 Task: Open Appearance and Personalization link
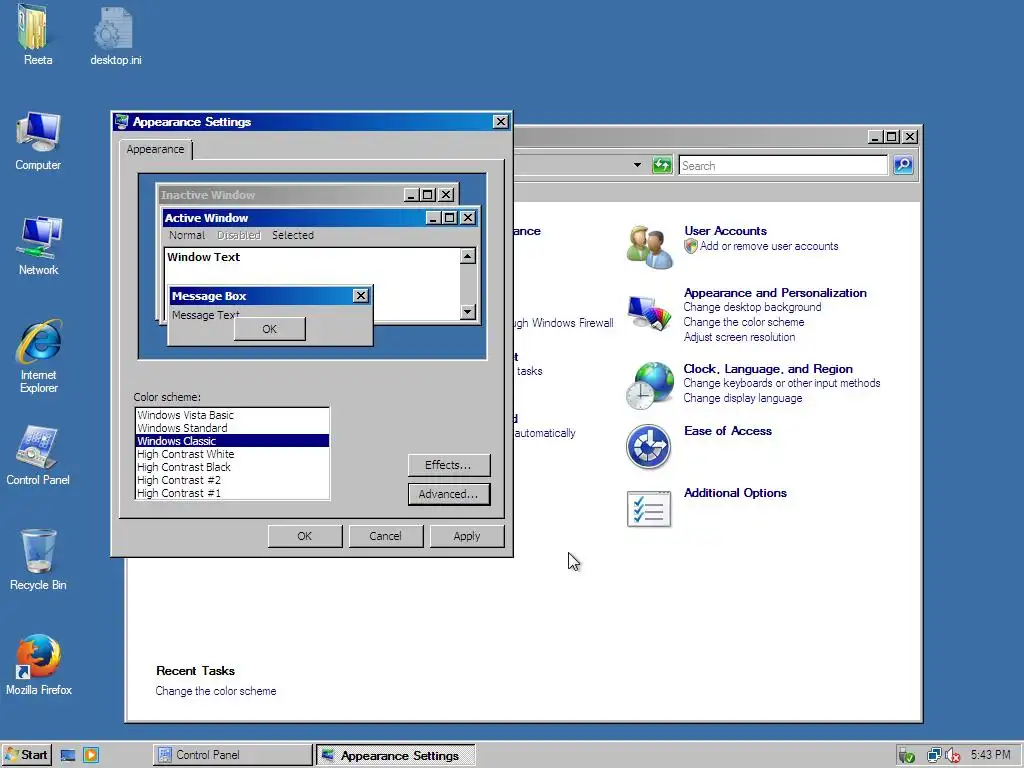pyautogui.click(x=775, y=293)
